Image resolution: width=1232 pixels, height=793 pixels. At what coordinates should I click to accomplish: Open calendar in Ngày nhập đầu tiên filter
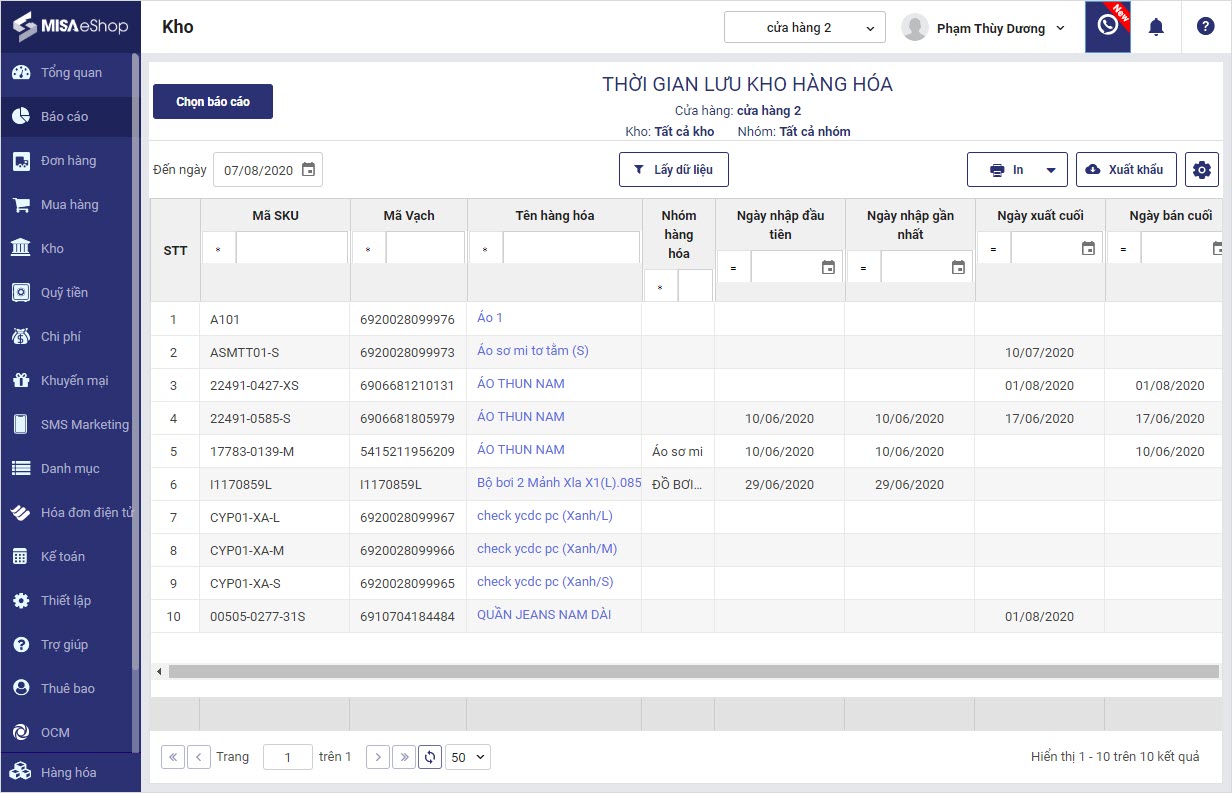pyautogui.click(x=828, y=267)
